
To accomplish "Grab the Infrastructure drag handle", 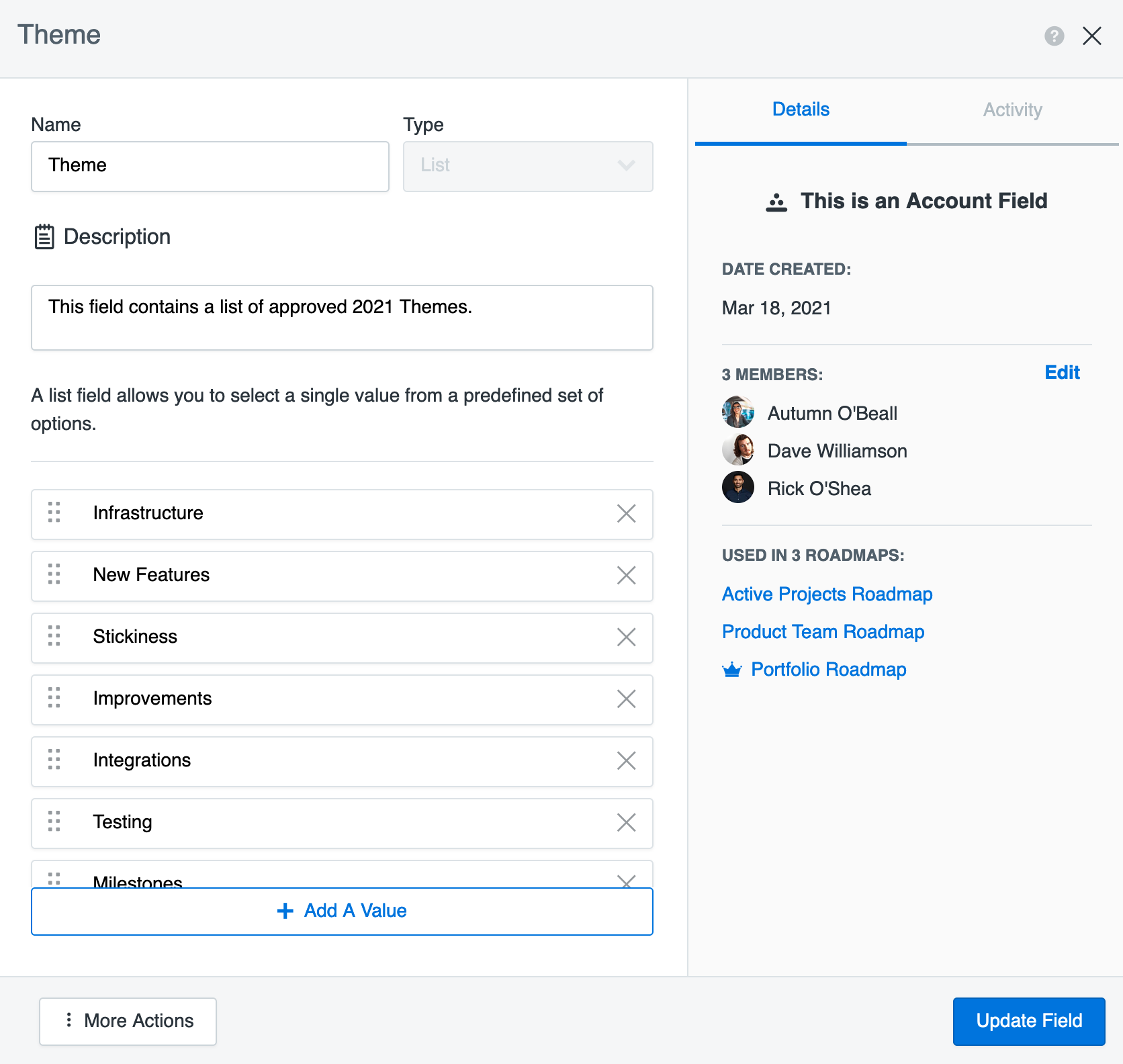I will click(x=54, y=513).
